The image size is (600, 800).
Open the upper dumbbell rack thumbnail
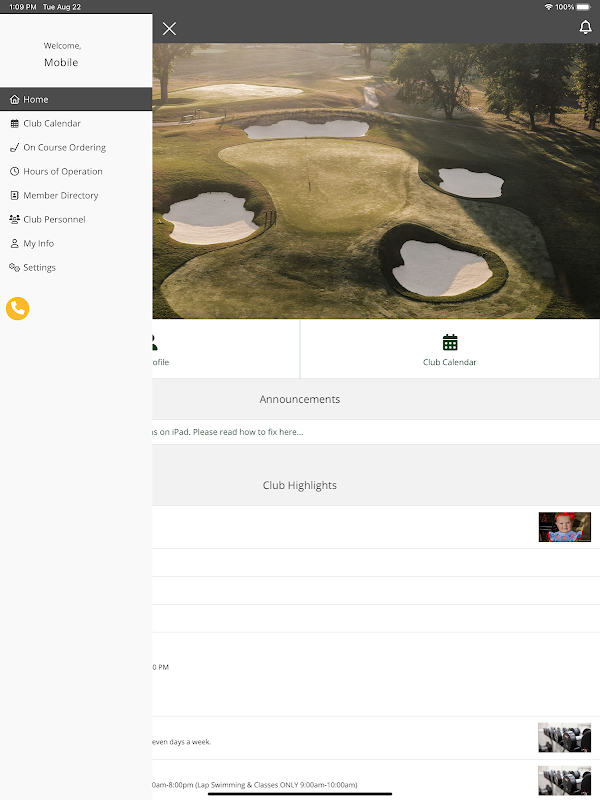[565, 737]
